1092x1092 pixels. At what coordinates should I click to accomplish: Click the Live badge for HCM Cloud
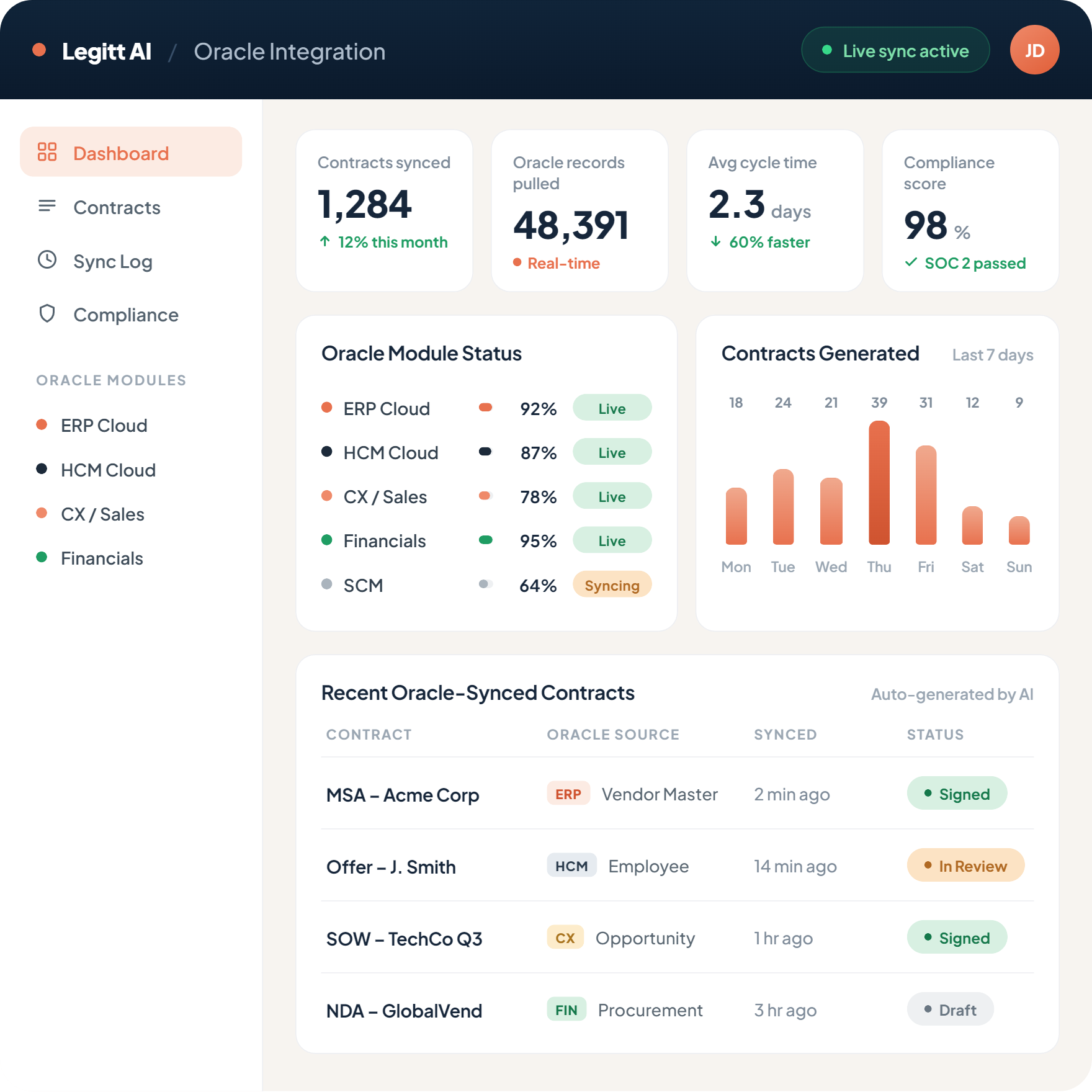(612, 452)
